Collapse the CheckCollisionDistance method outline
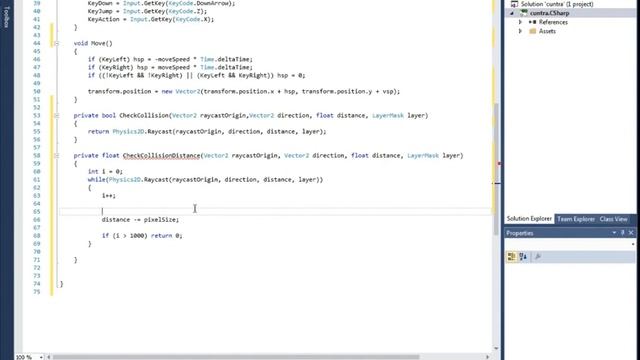640x360 pixels. (56, 156)
